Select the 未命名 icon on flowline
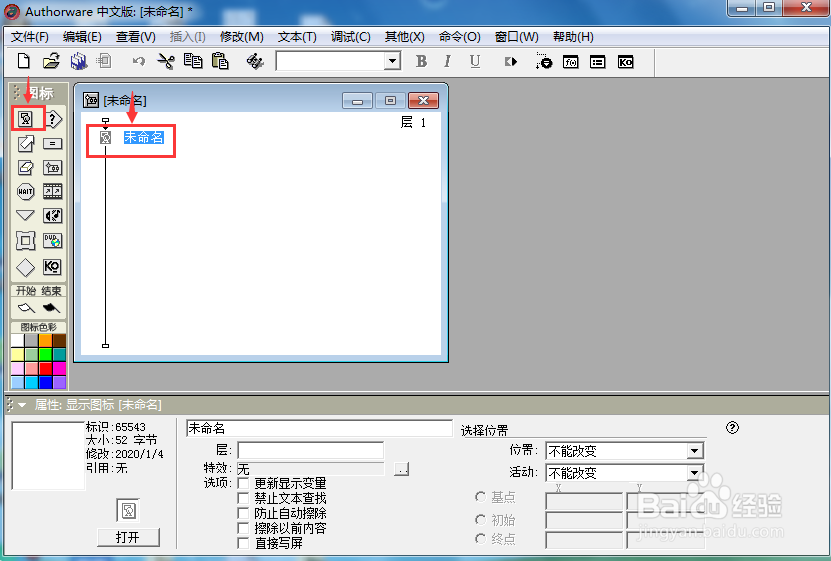 click(x=105, y=138)
